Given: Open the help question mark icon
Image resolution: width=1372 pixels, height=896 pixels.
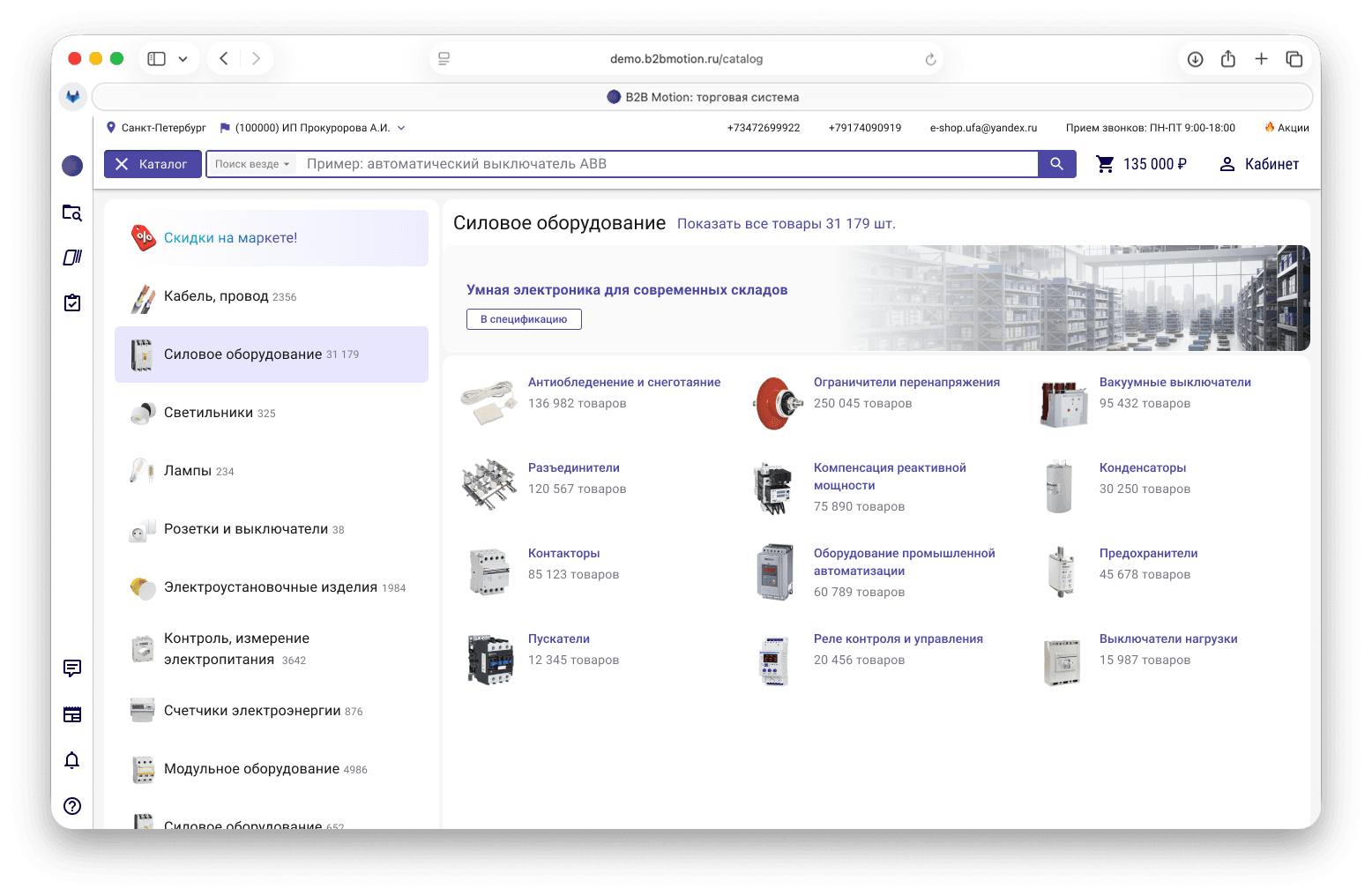Looking at the screenshot, I should click(x=72, y=806).
